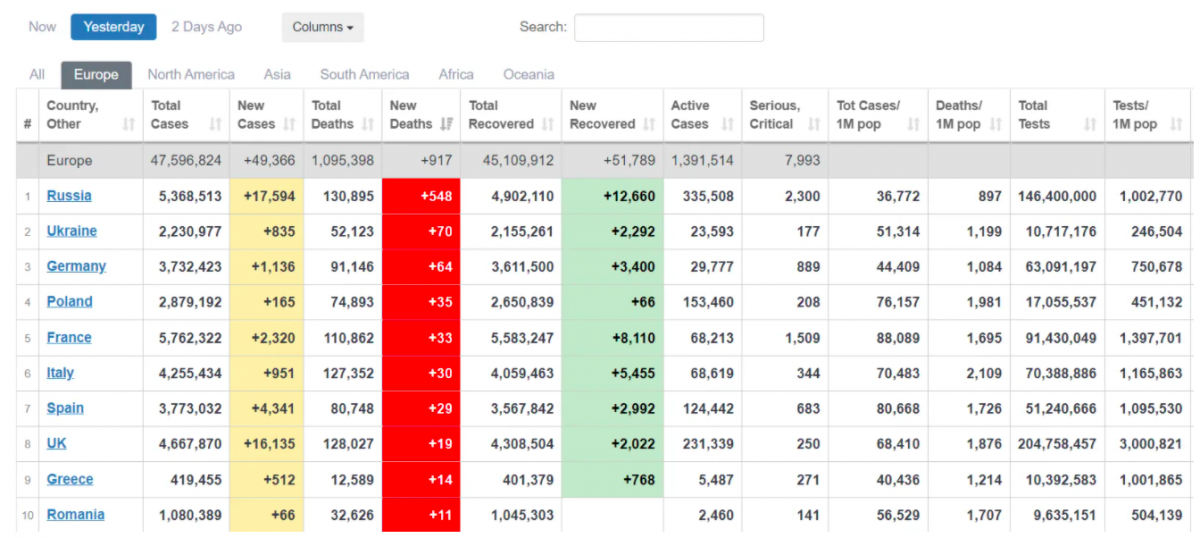This screenshot has height=538, width=1200.
Task: Open the Italy country link
Action: coord(60,372)
